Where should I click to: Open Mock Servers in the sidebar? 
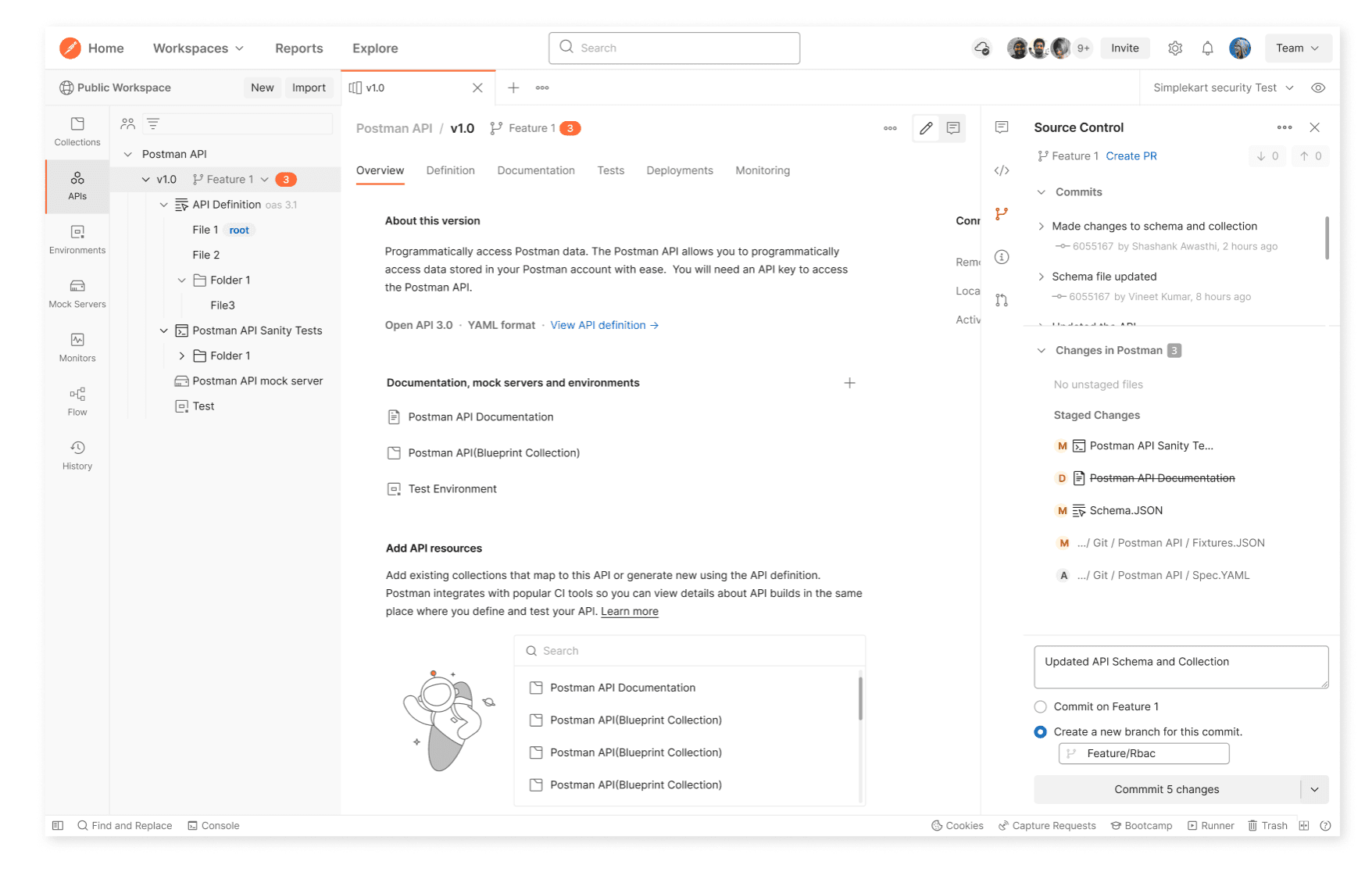[x=77, y=293]
